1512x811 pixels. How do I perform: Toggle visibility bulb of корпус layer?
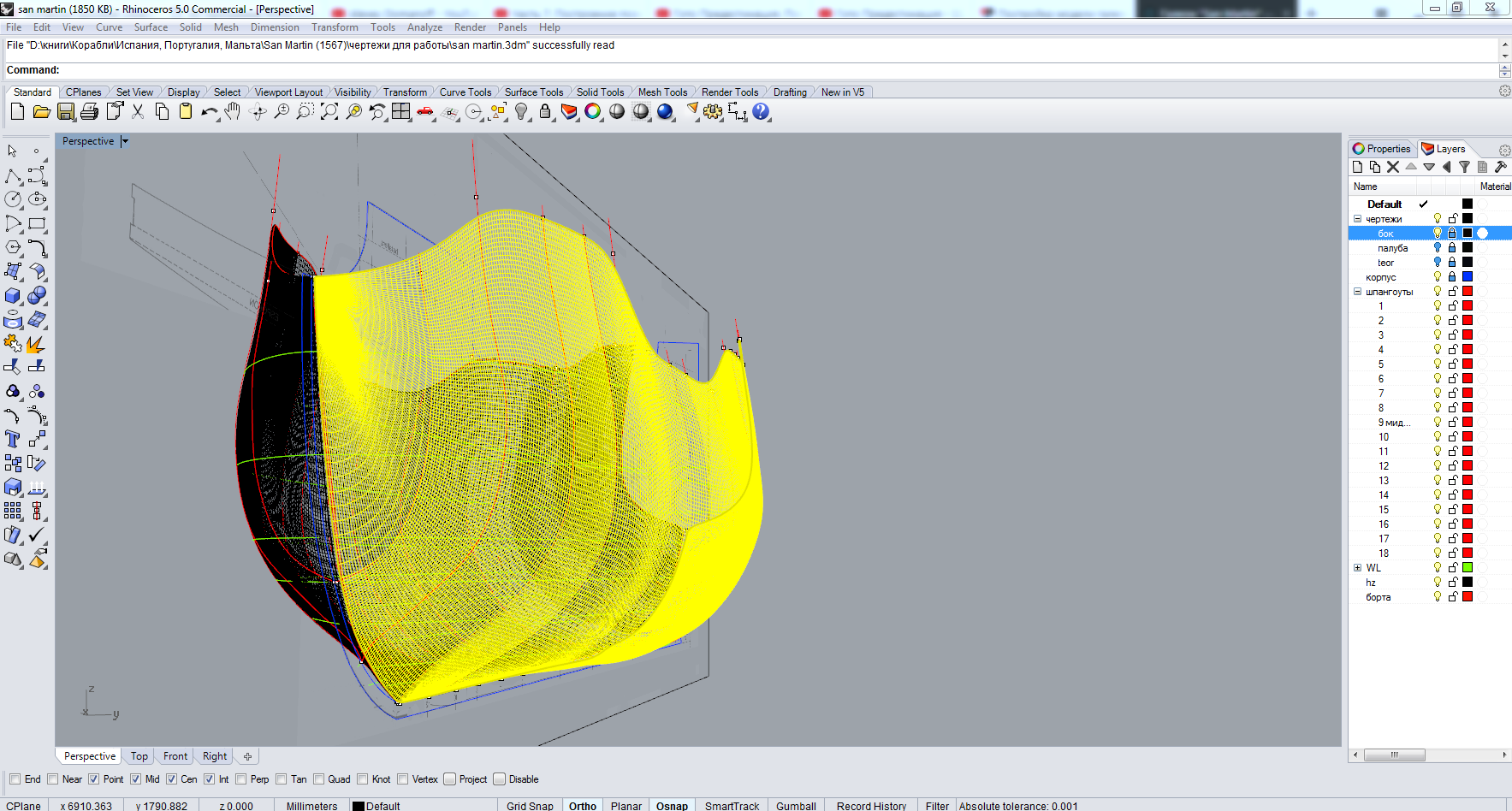1438,277
